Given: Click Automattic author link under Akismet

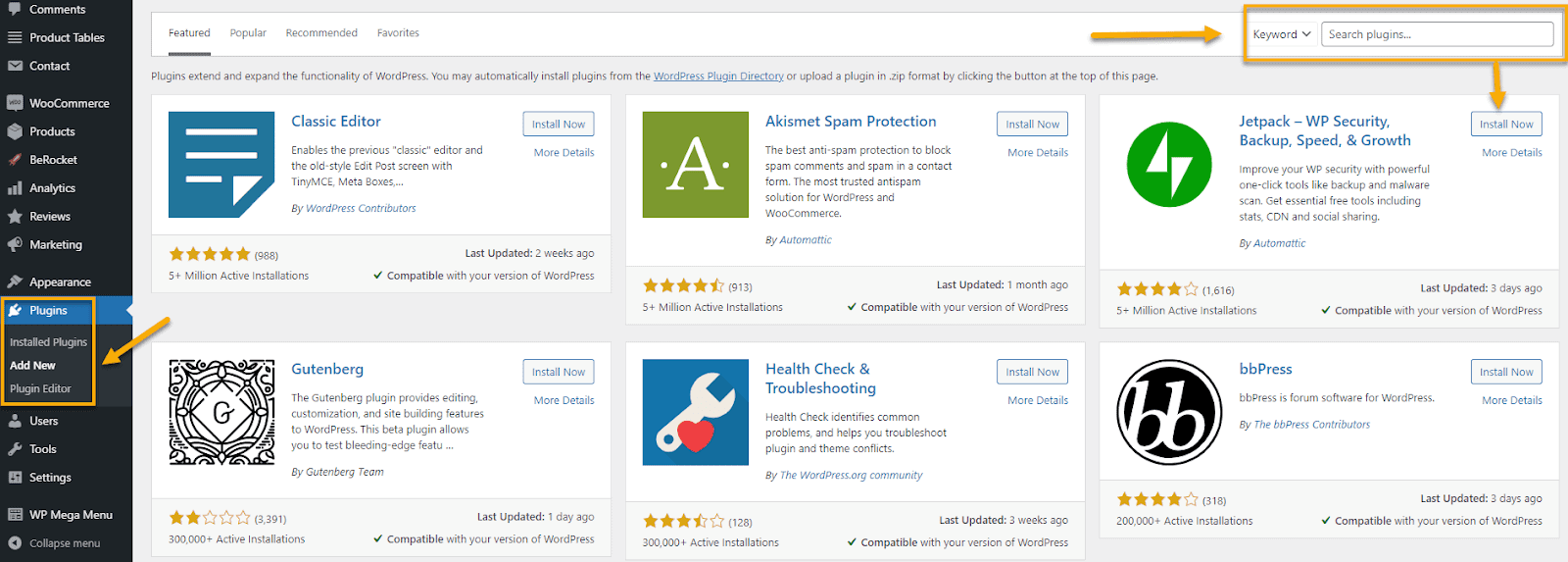Looking at the screenshot, I should pos(806,239).
